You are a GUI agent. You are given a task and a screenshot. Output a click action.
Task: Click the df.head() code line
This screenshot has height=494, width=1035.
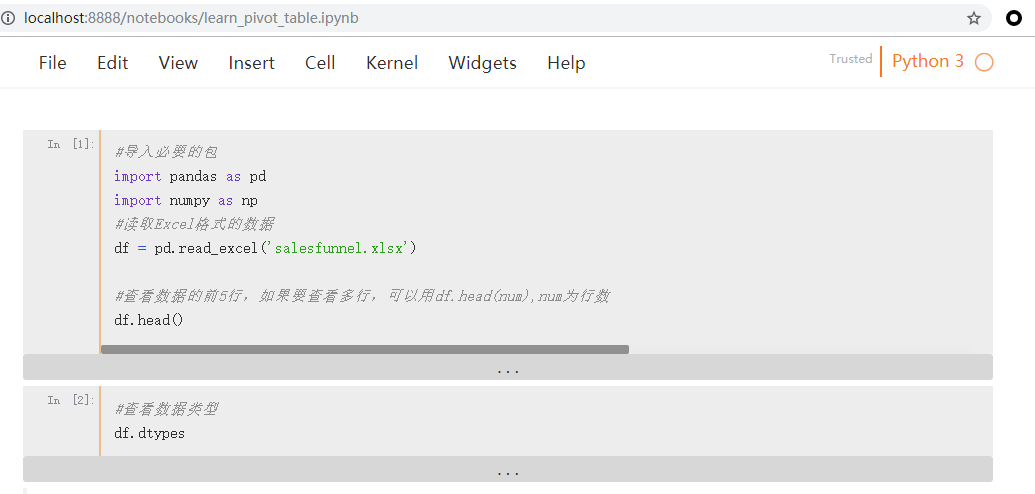[x=149, y=320]
